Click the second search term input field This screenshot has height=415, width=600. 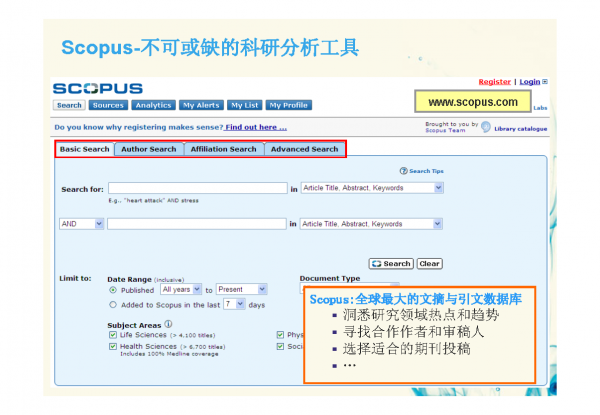pos(197,224)
